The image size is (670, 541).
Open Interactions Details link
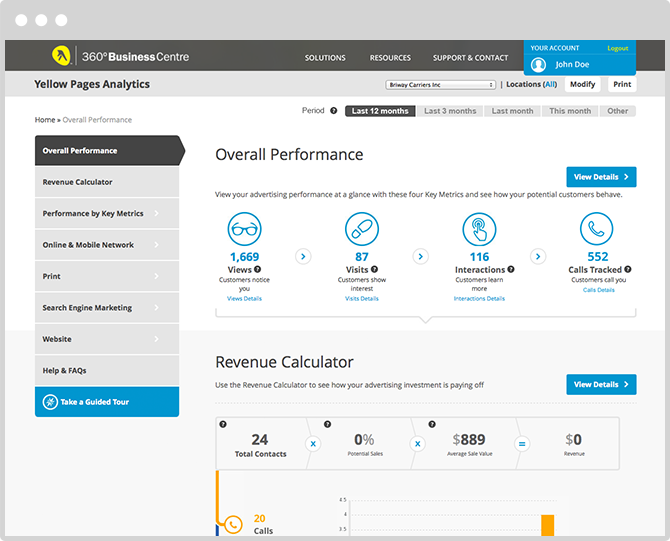479,299
